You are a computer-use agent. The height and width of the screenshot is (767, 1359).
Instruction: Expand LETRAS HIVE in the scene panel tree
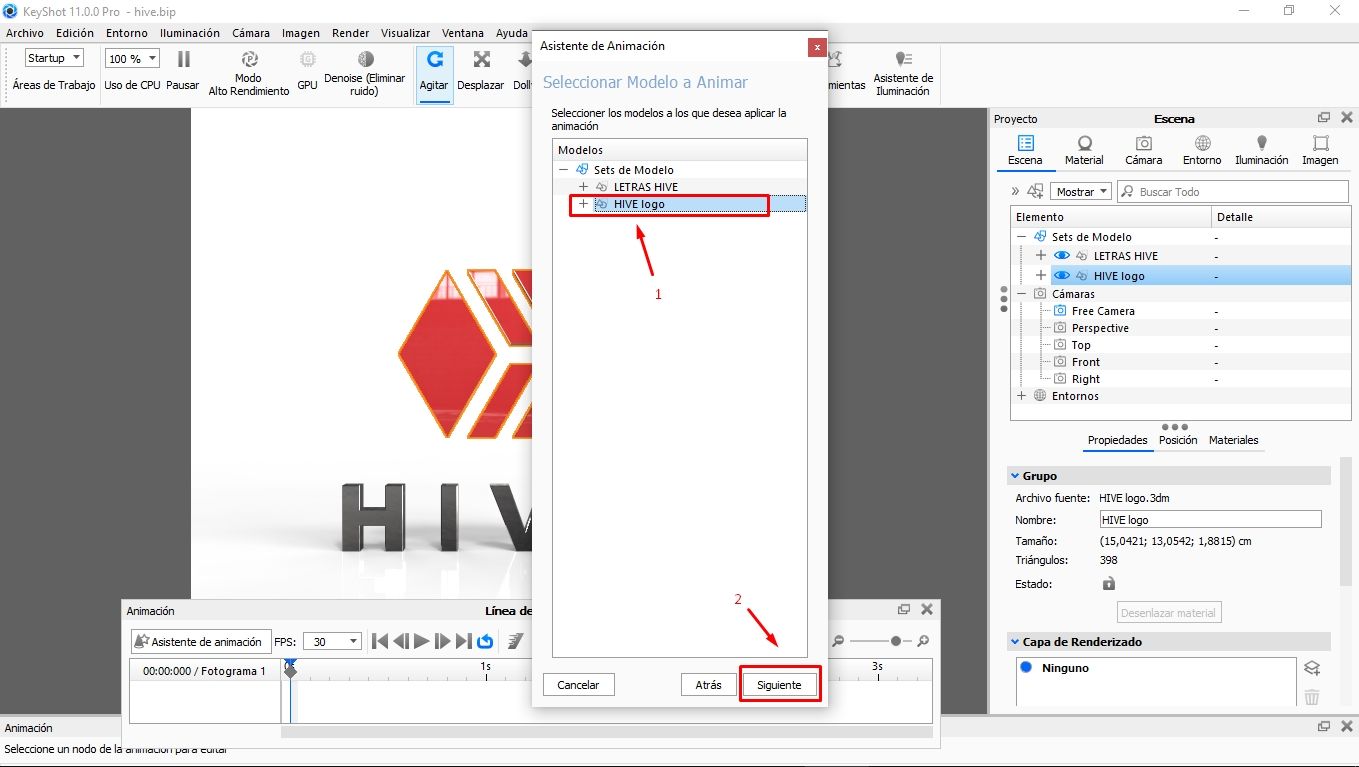[x=1041, y=256]
